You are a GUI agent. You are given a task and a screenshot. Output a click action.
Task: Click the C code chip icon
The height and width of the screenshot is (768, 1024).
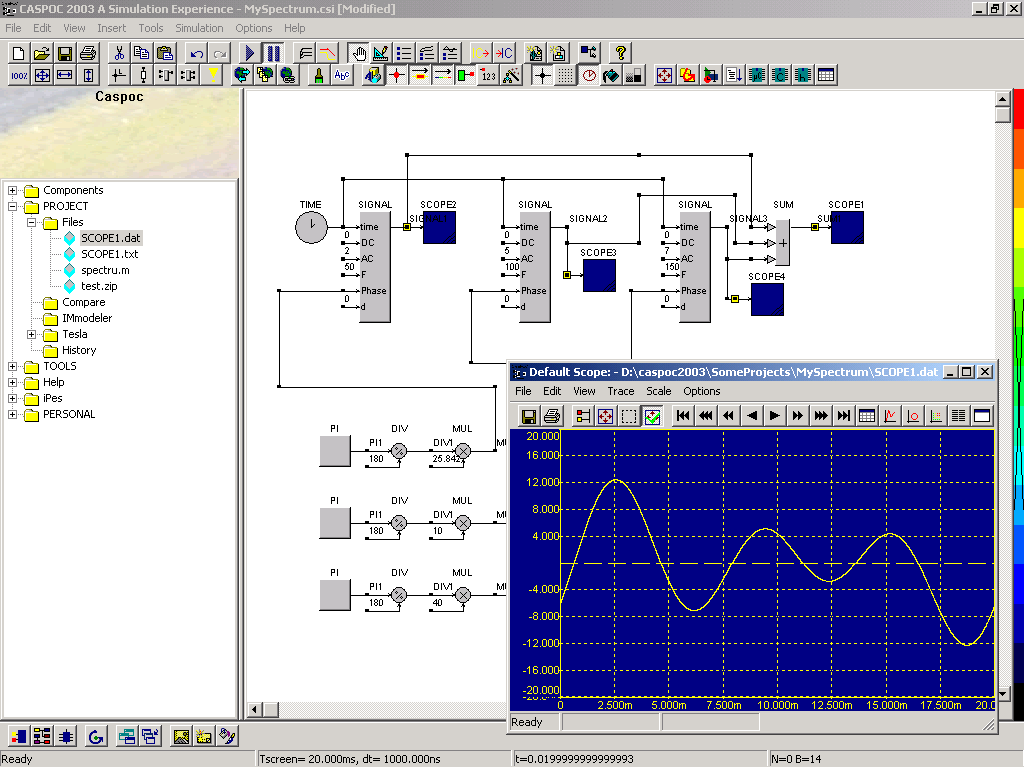pos(780,76)
